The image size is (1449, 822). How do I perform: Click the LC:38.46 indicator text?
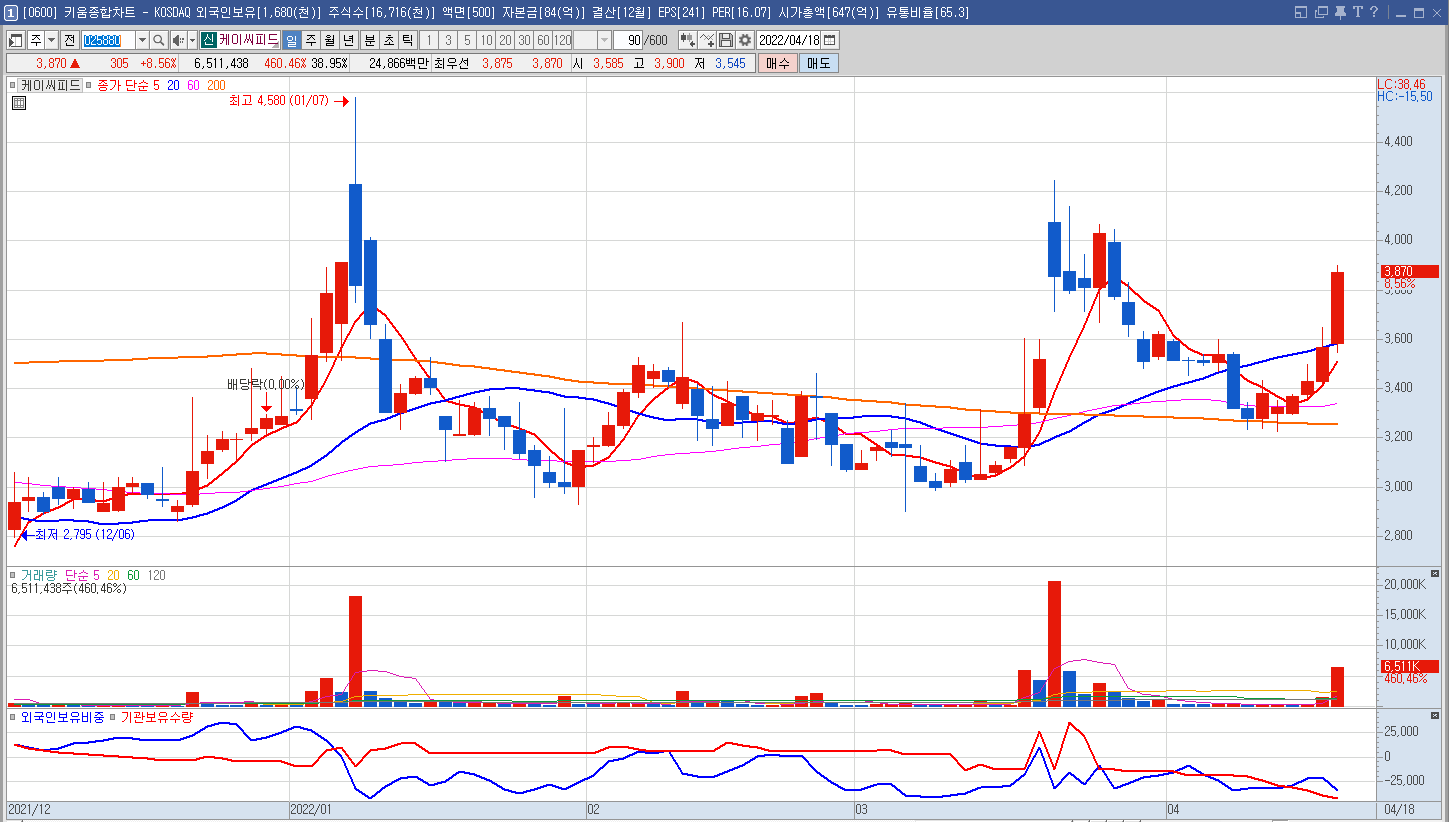pyautogui.click(x=1403, y=85)
